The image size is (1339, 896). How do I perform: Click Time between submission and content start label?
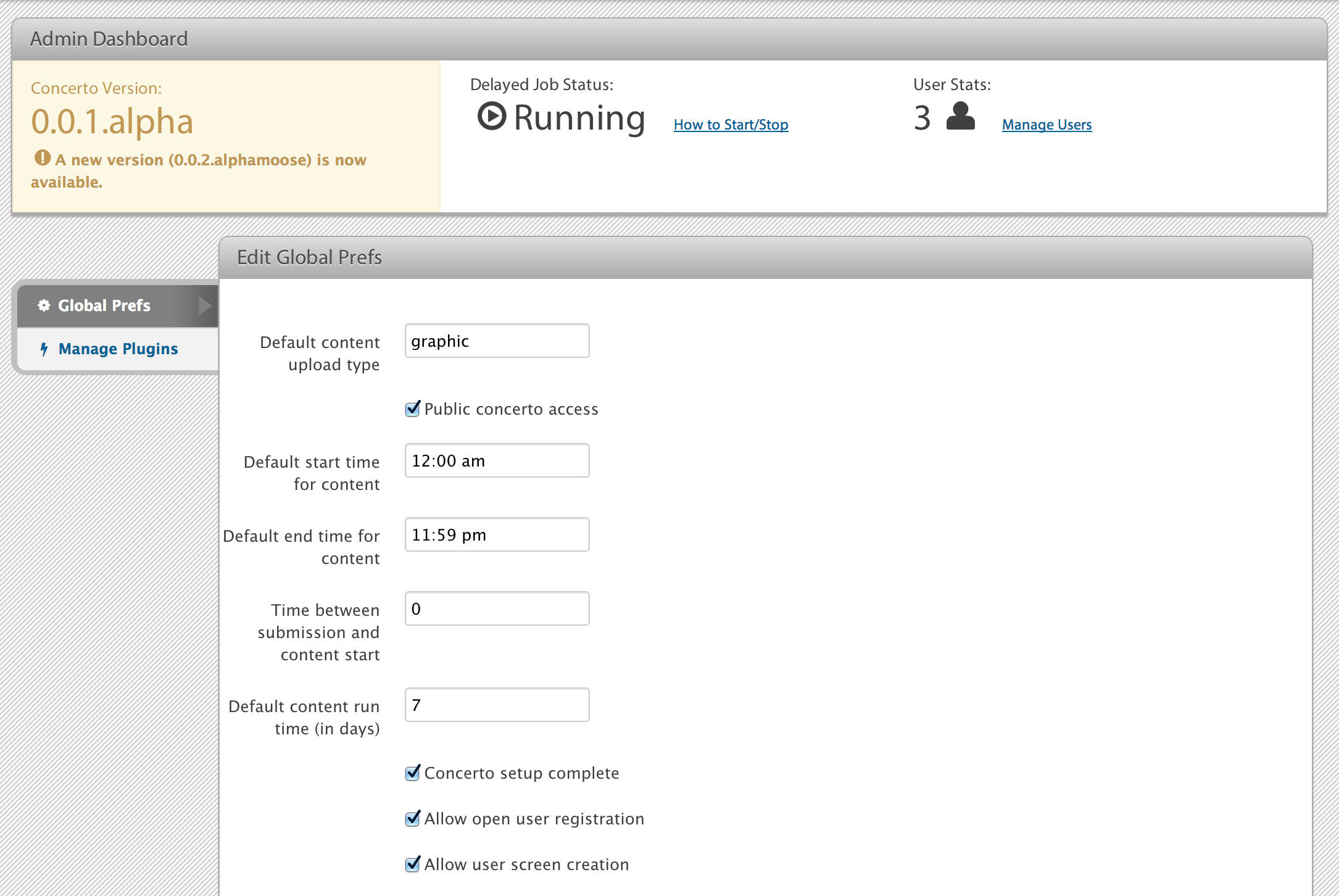pos(318,633)
